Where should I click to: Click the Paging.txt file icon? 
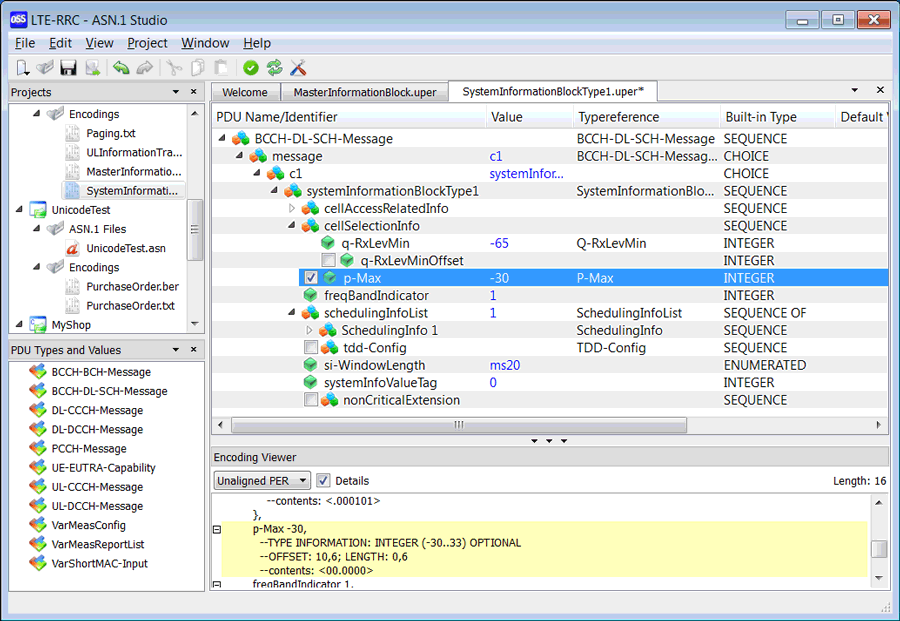pyautogui.click(x=72, y=133)
